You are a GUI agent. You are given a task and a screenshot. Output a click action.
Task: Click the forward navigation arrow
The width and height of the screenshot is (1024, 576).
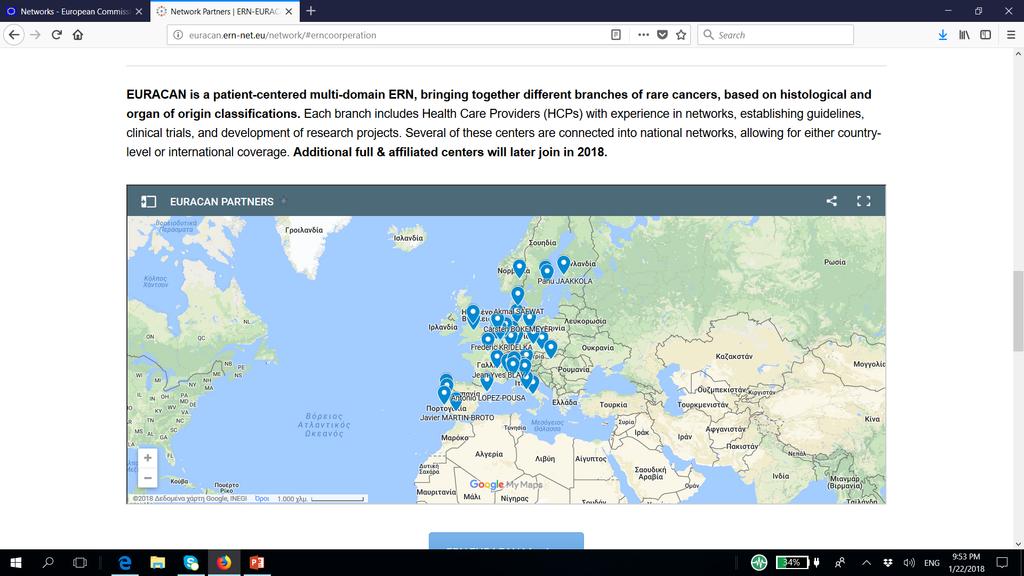(x=35, y=35)
